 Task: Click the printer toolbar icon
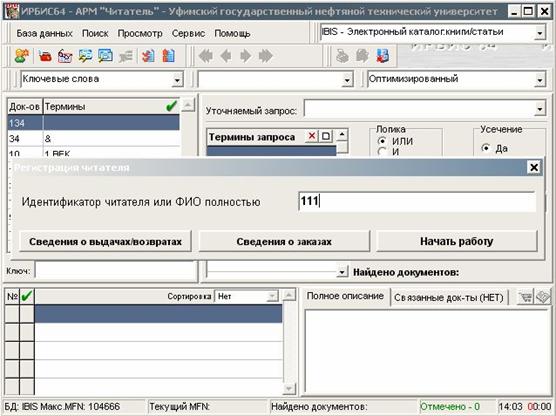pos(342,56)
